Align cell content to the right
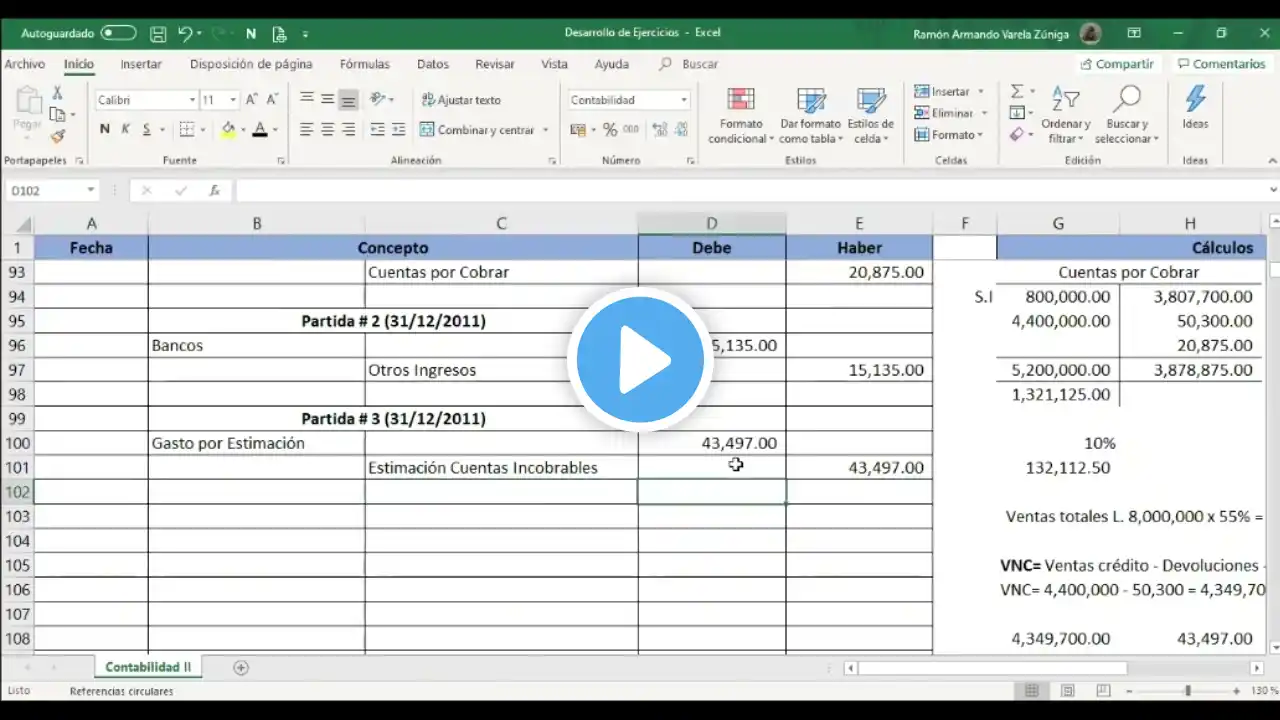 pos(348,130)
